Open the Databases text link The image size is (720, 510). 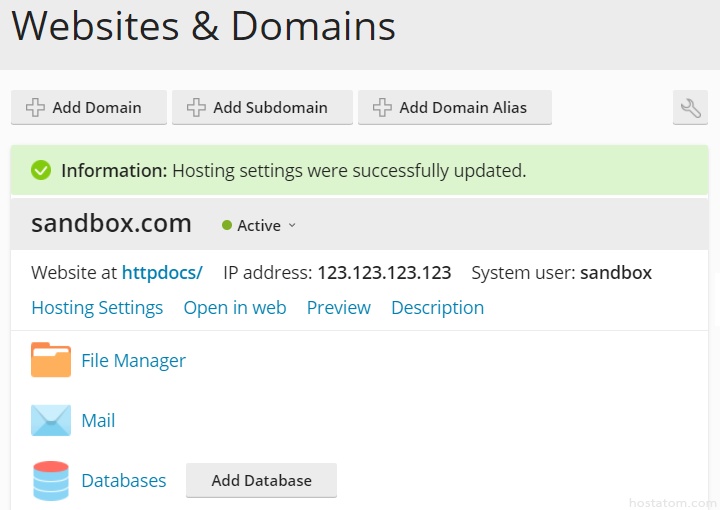coord(124,481)
